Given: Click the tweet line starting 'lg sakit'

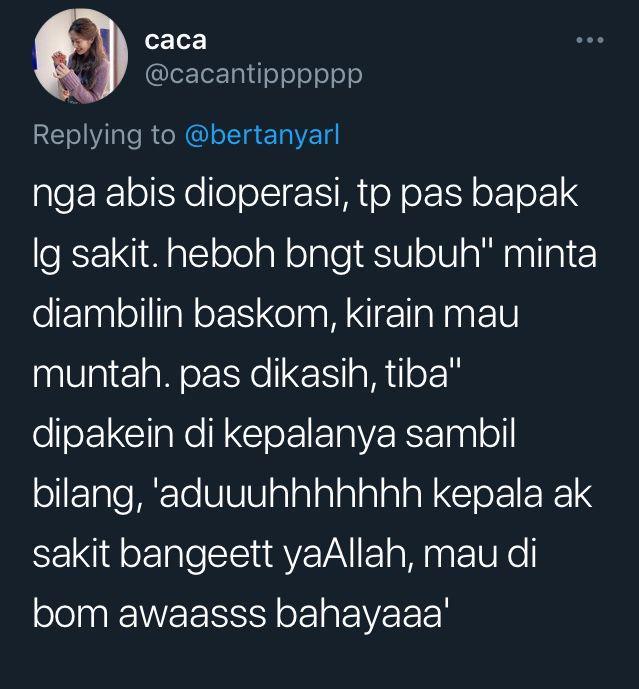Looking at the screenshot, I should click(x=315, y=254).
